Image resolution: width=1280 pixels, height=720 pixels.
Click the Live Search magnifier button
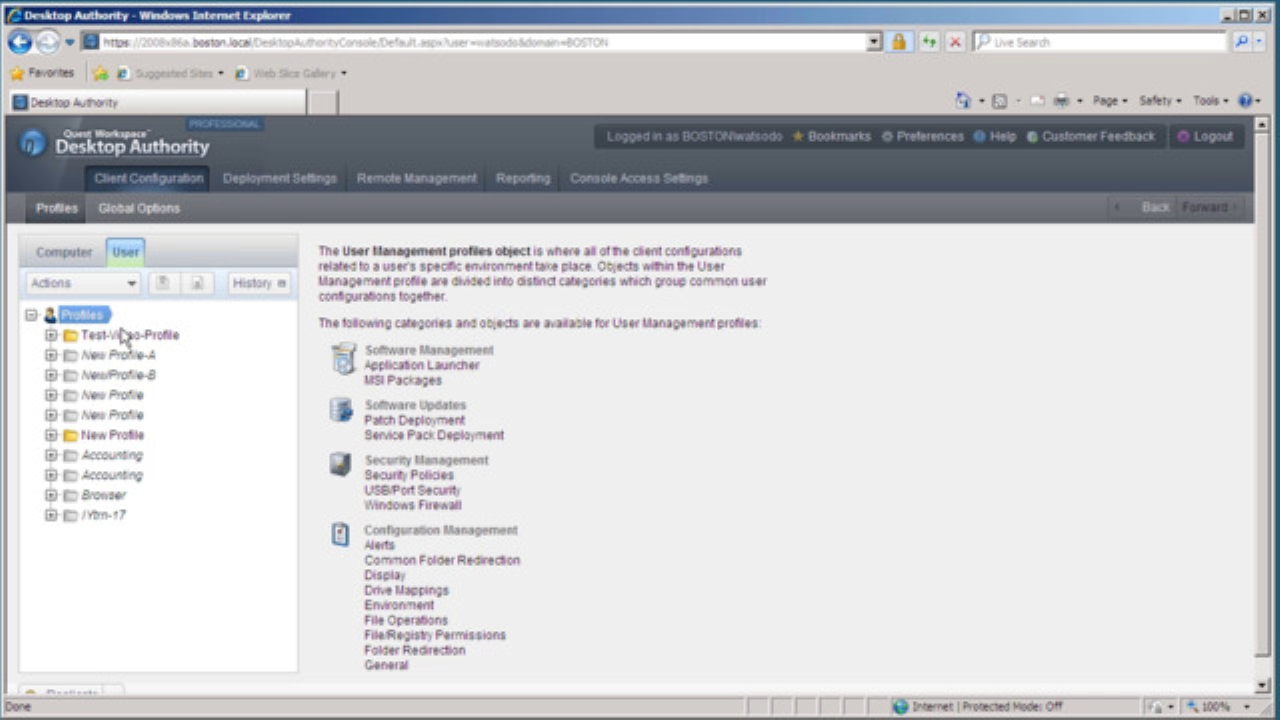click(x=1241, y=42)
